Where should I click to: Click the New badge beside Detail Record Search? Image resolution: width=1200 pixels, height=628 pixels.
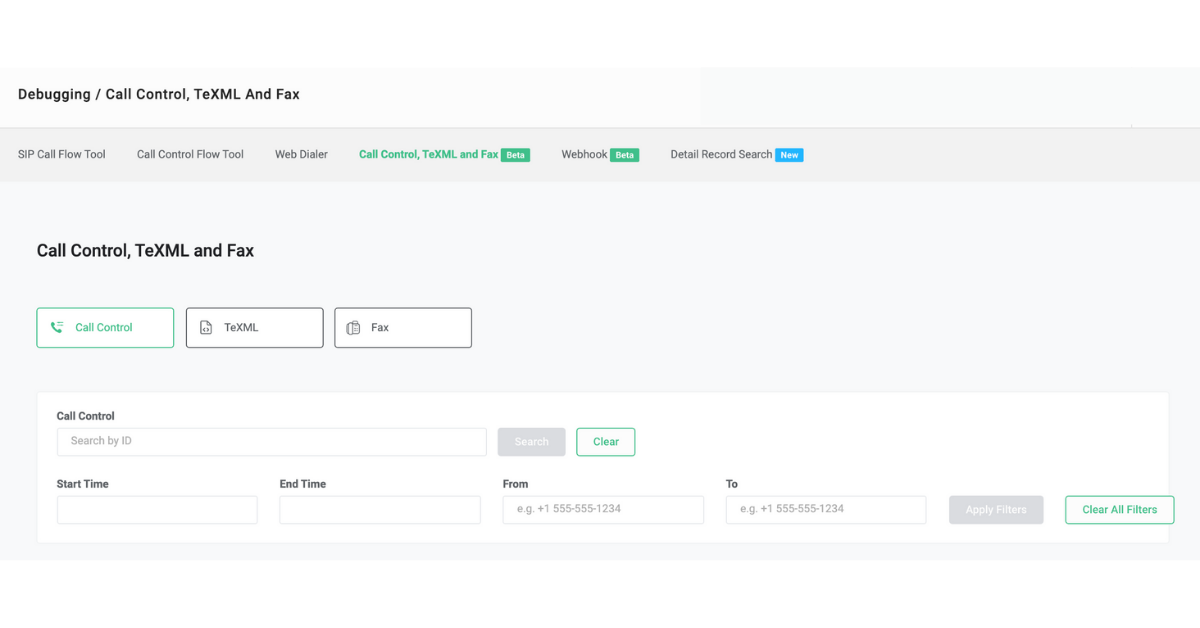click(x=790, y=155)
